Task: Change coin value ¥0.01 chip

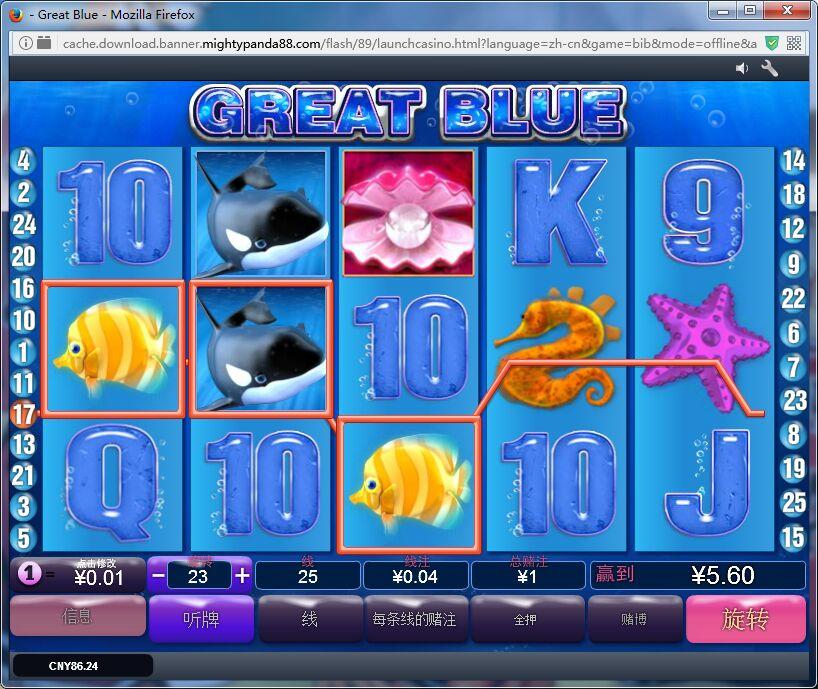Action: pos(78,575)
